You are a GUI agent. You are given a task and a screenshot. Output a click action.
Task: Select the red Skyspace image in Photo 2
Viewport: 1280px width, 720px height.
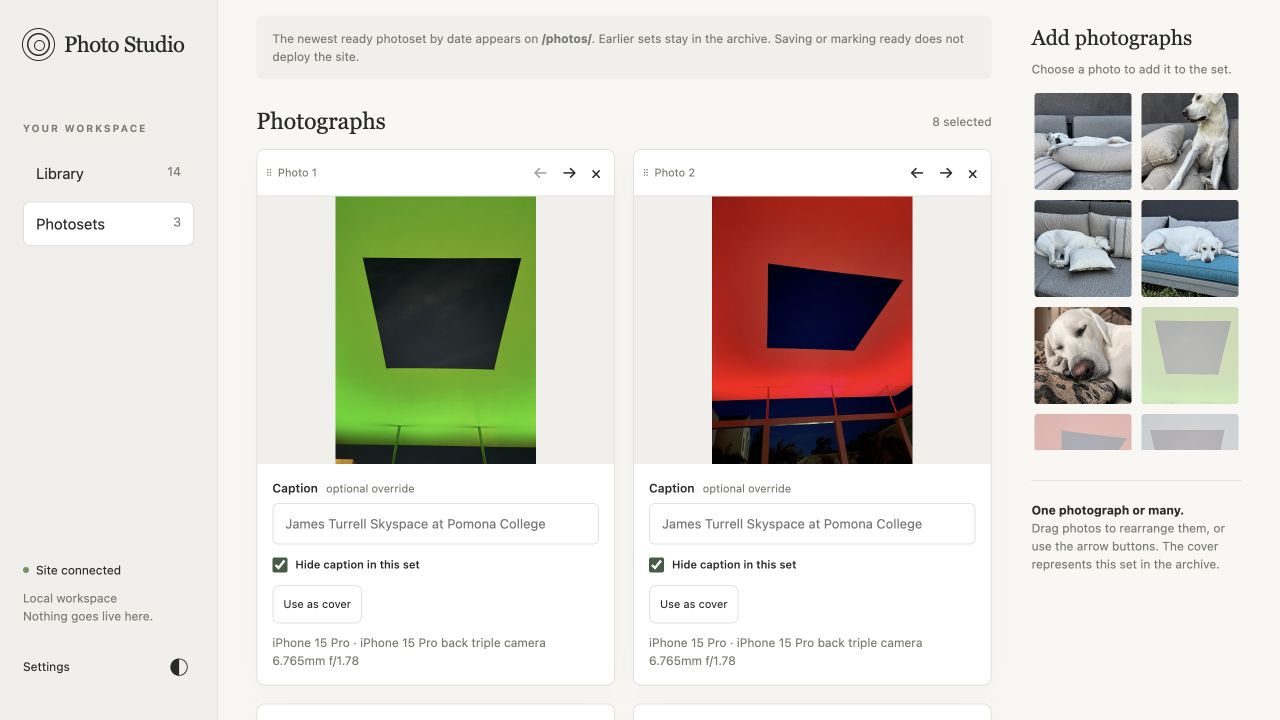click(812, 330)
